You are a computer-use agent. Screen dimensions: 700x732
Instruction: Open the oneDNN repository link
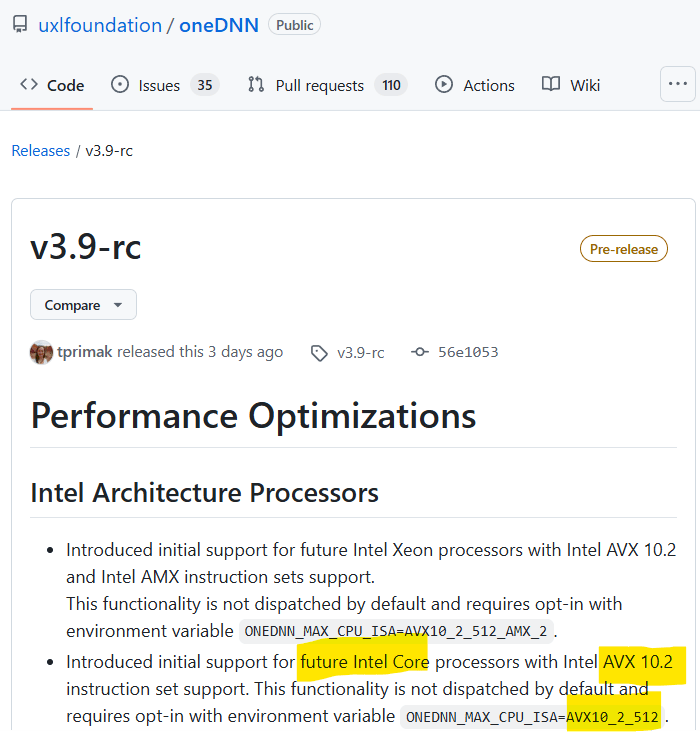coord(219,25)
